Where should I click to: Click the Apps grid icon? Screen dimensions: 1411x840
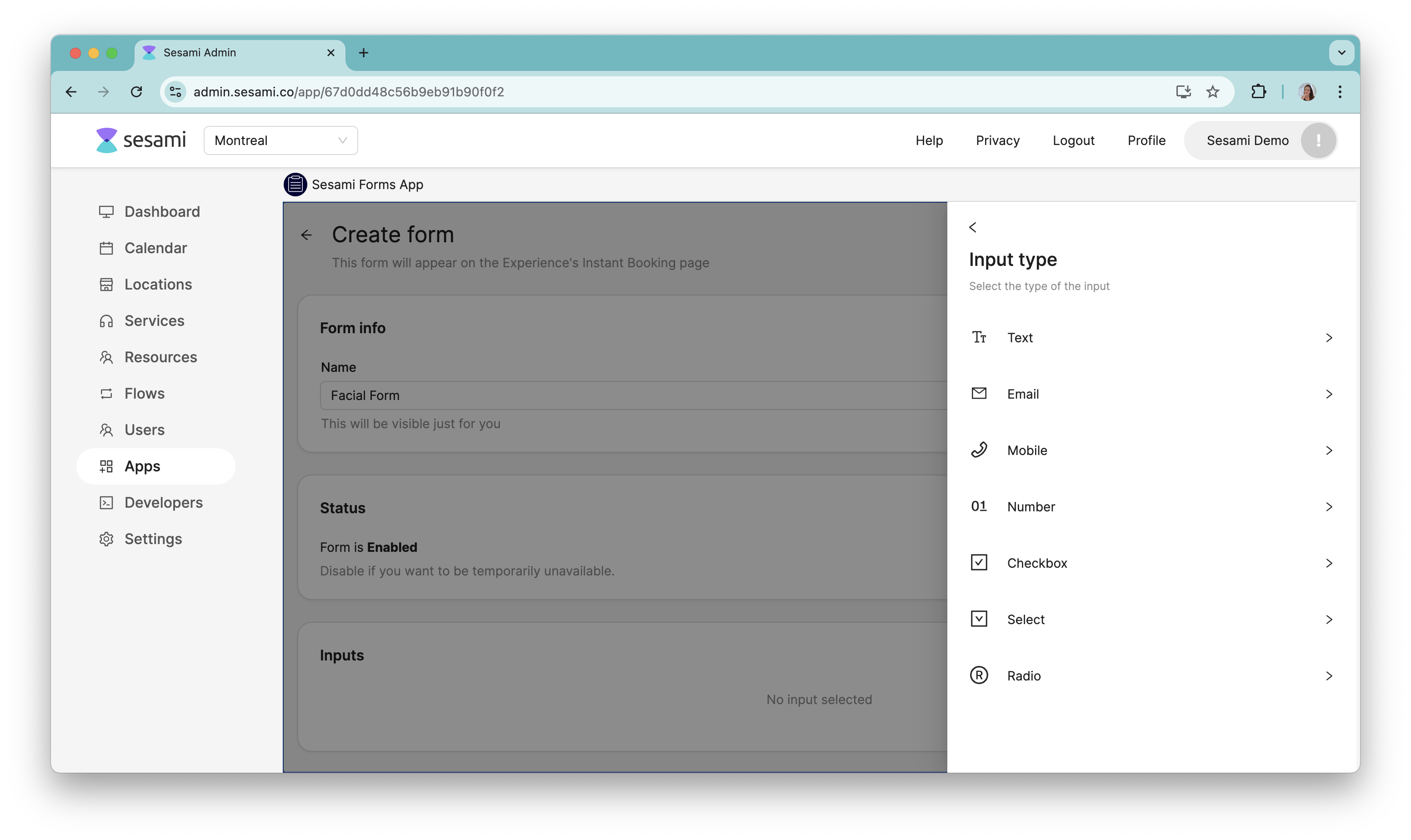tap(106, 466)
